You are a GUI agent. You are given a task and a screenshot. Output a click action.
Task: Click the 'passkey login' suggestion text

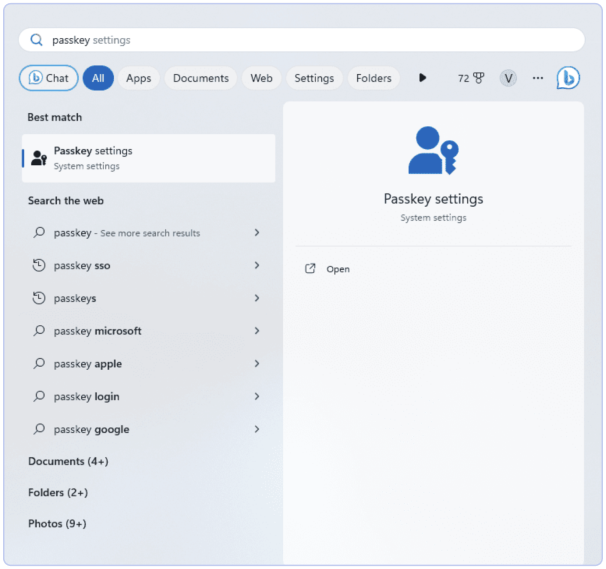point(87,397)
